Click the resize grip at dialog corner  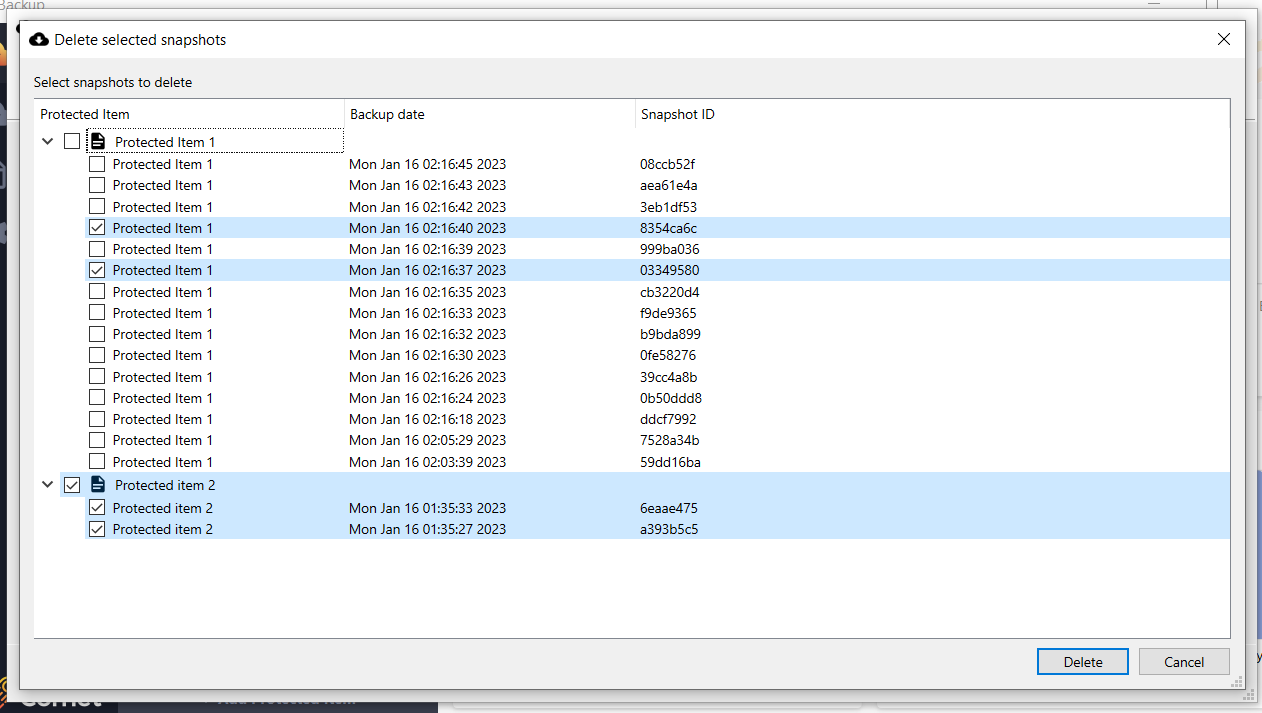1236,681
